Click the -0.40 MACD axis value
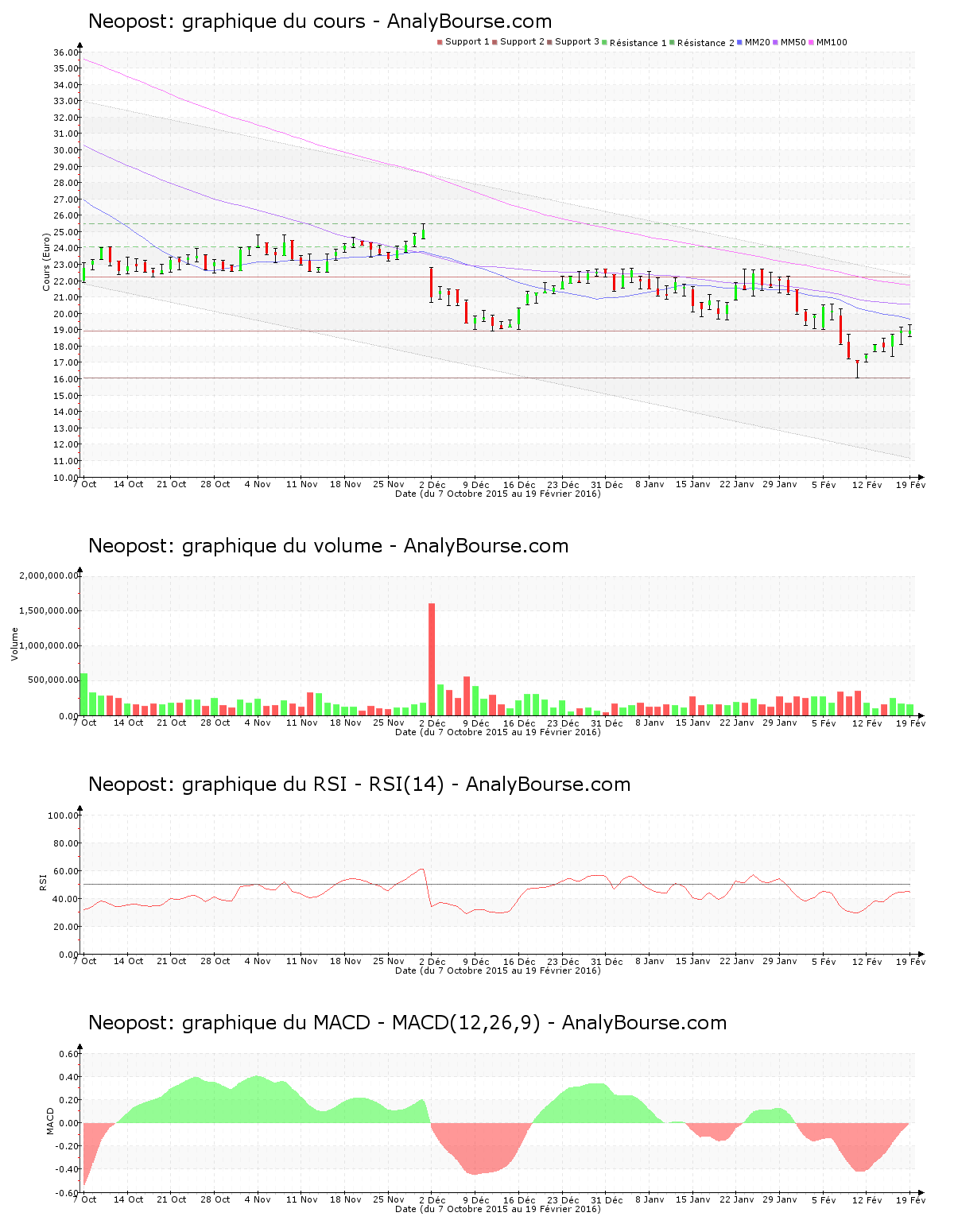This screenshot has width=954, height=1232. (68, 1170)
